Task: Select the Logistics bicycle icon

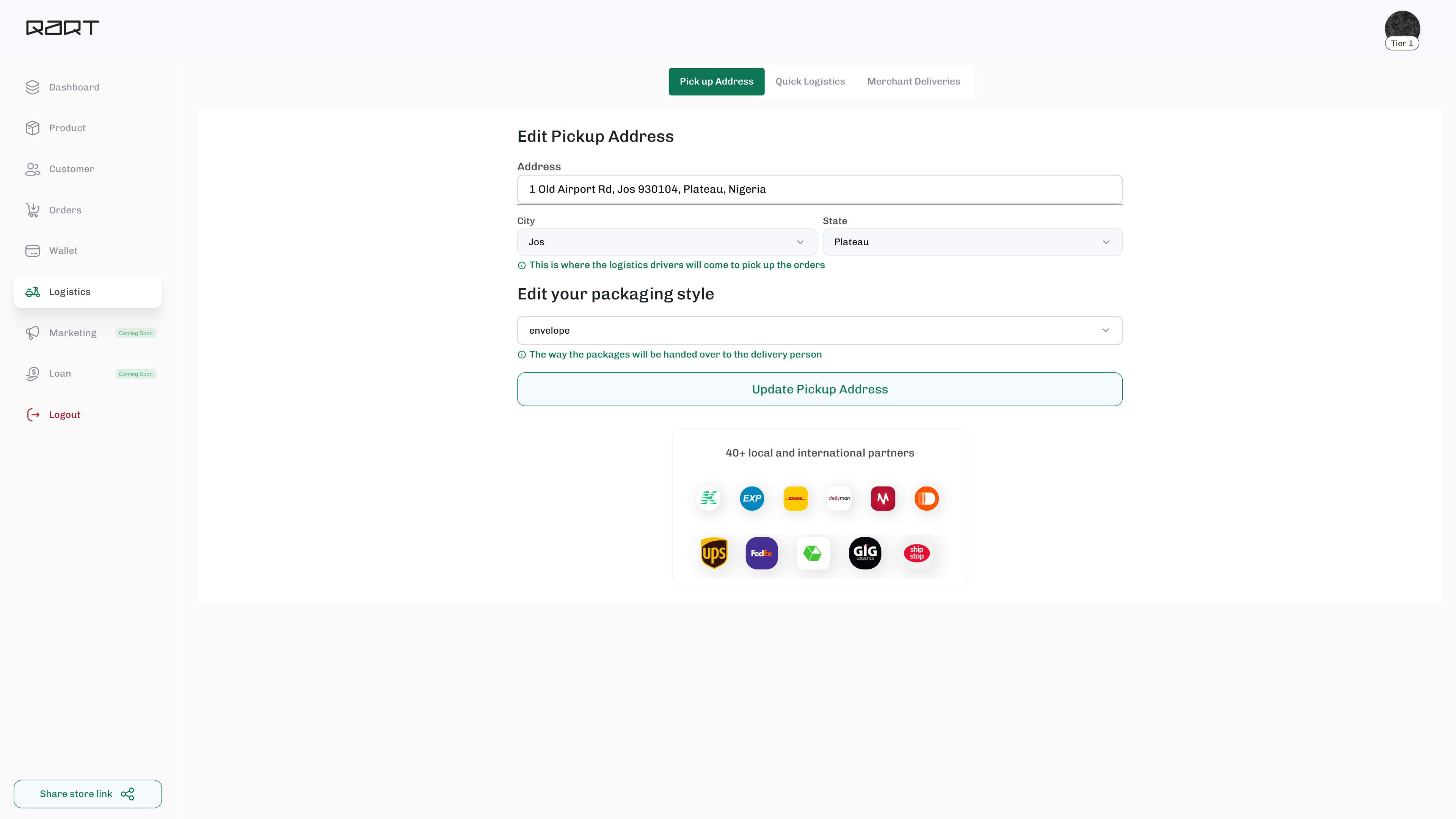Action: point(32,292)
